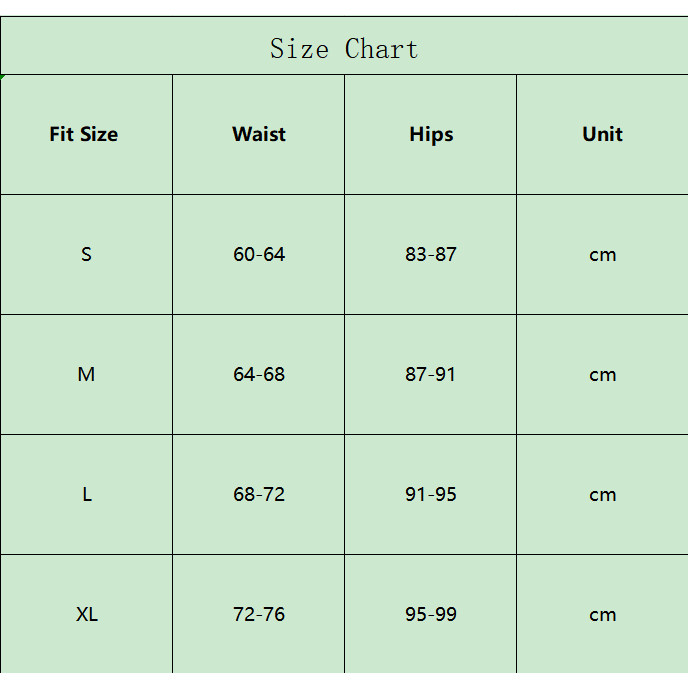Click the M size cell
The image size is (688, 688).
86,374
